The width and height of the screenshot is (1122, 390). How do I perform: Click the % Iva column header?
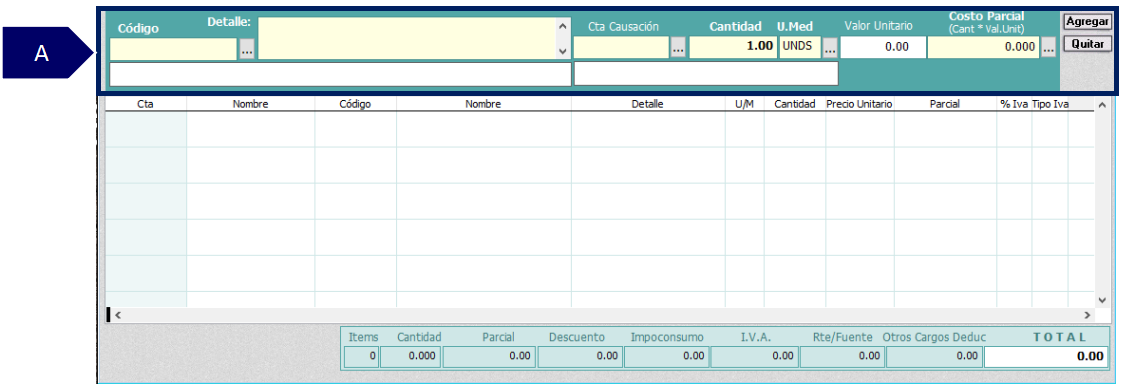click(1014, 104)
